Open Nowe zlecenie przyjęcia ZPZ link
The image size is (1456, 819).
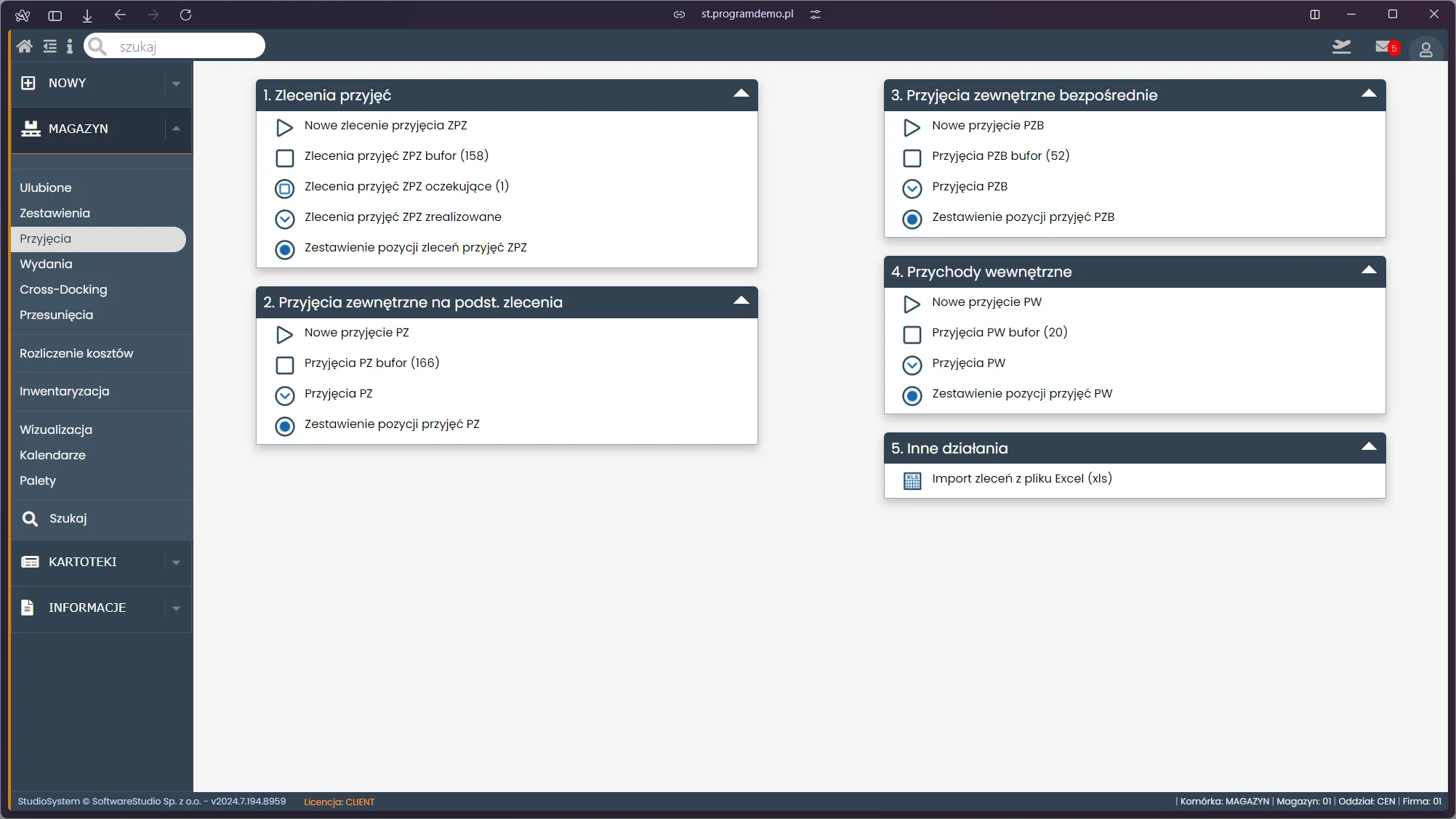(x=385, y=125)
